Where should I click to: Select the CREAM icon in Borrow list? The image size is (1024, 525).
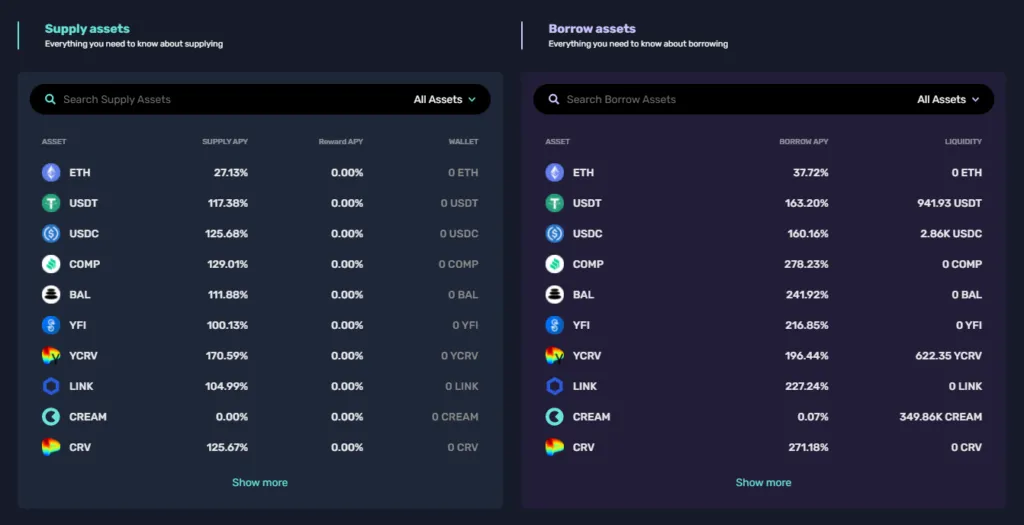(554, 417)
